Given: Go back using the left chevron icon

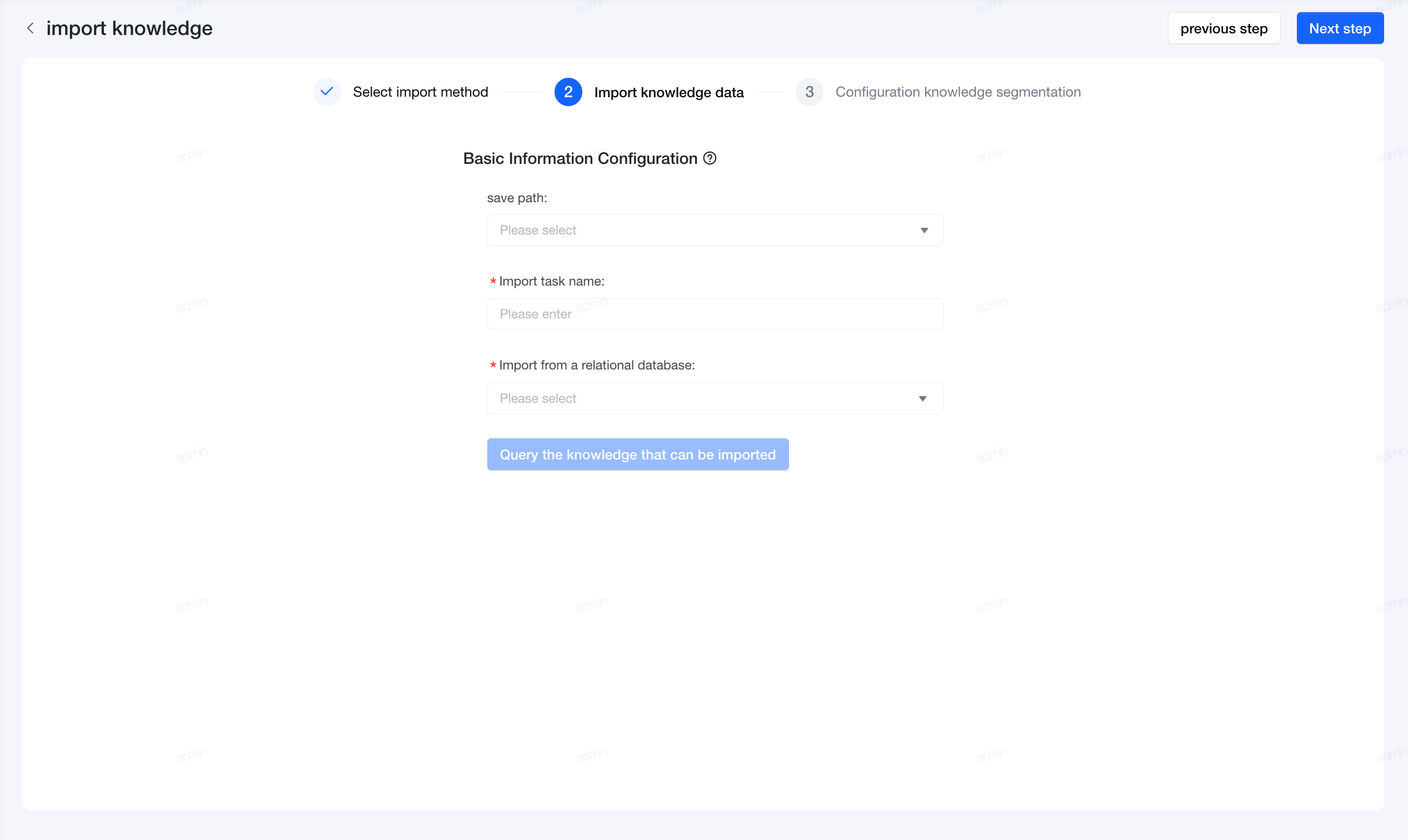Looking at the screenshot, I should coord(31,28).
